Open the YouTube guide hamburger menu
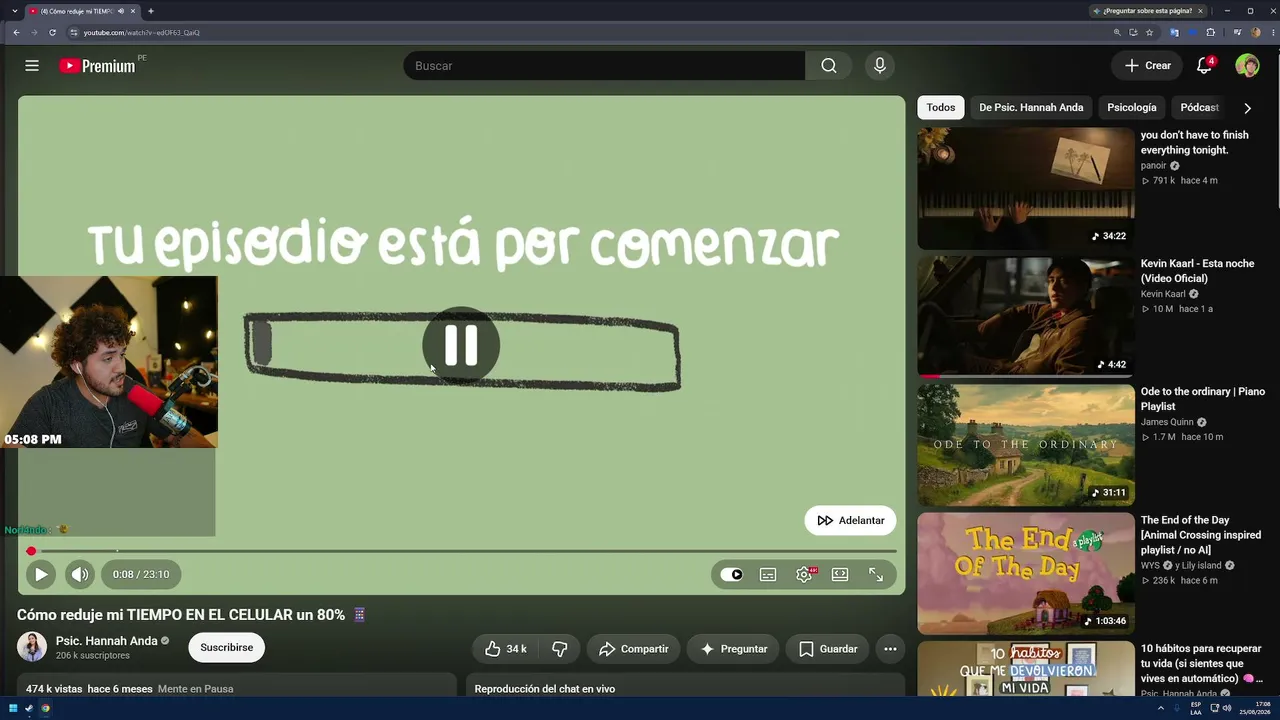Screen dimensions: 1280x720 click(32, 66)
